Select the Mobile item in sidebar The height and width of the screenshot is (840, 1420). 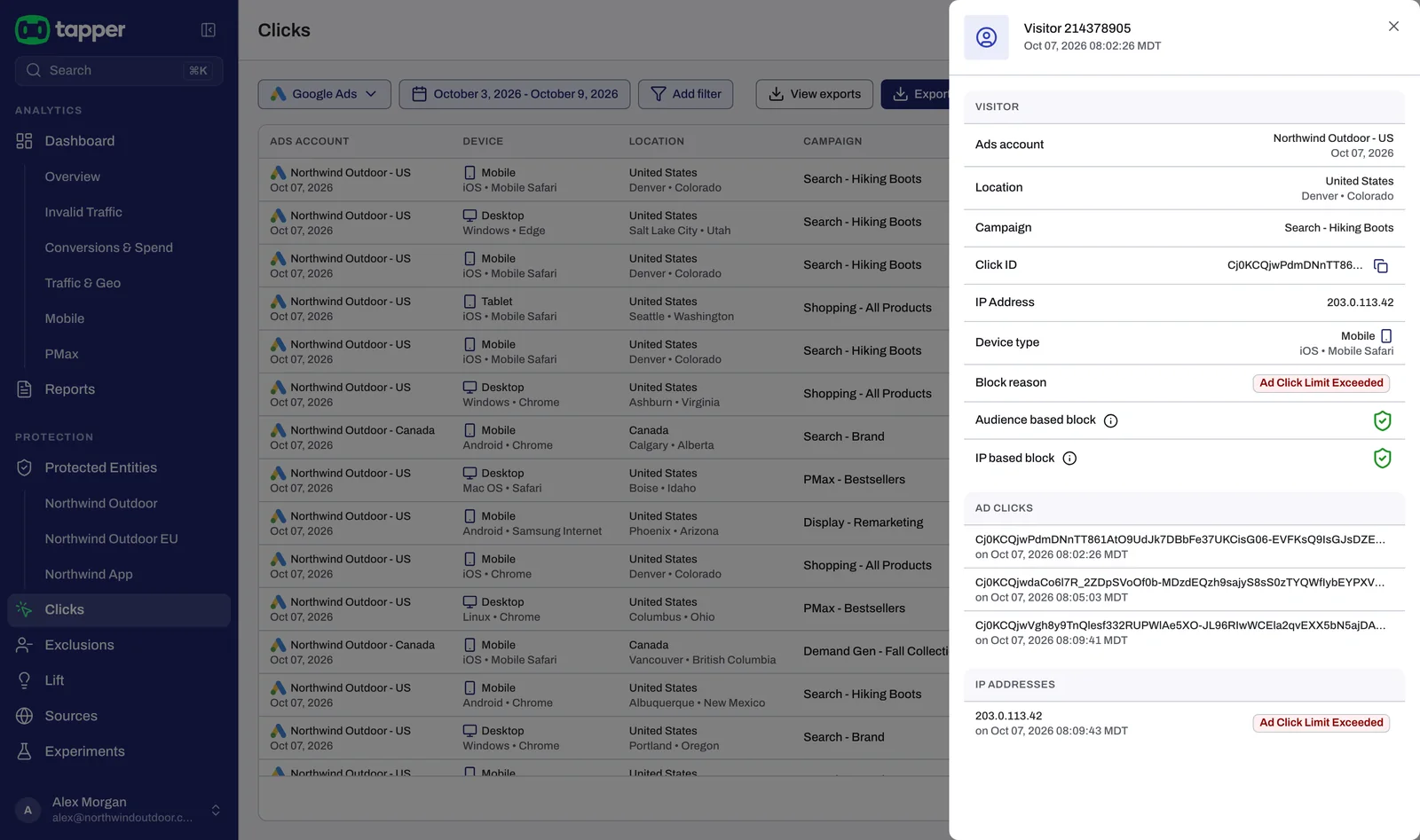click(65, 318)
